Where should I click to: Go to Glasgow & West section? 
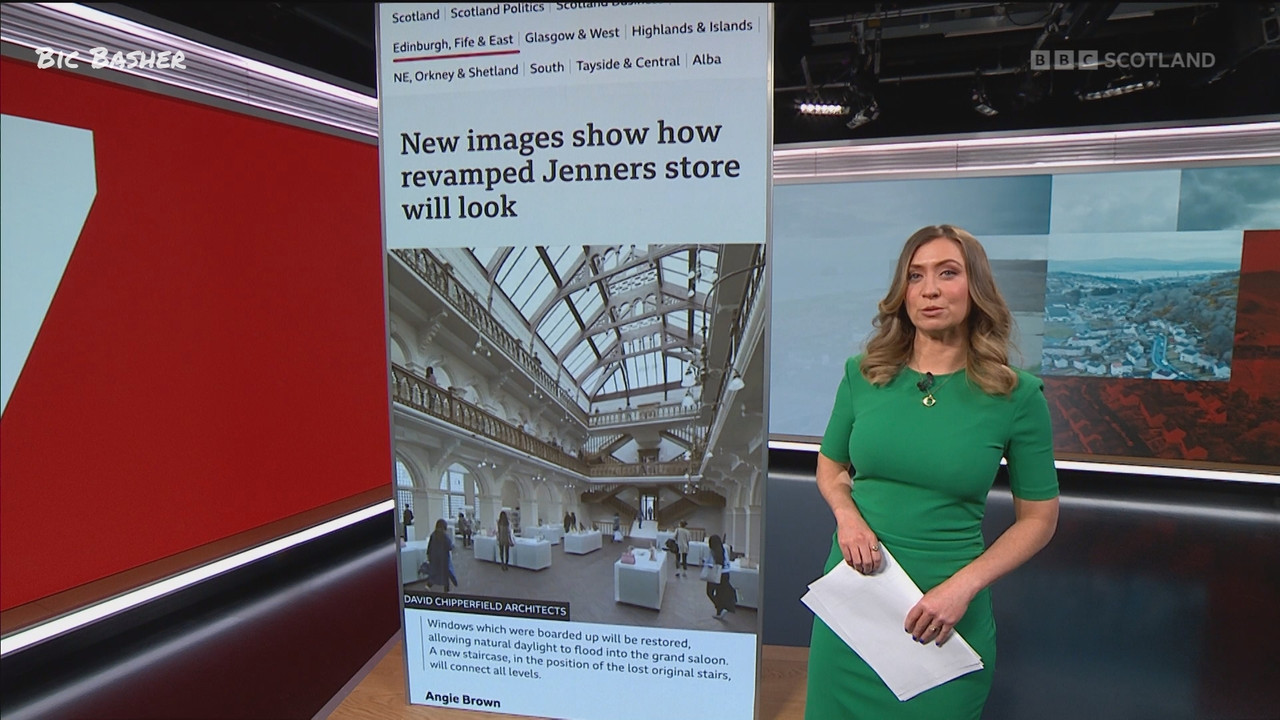pos(572,34)
